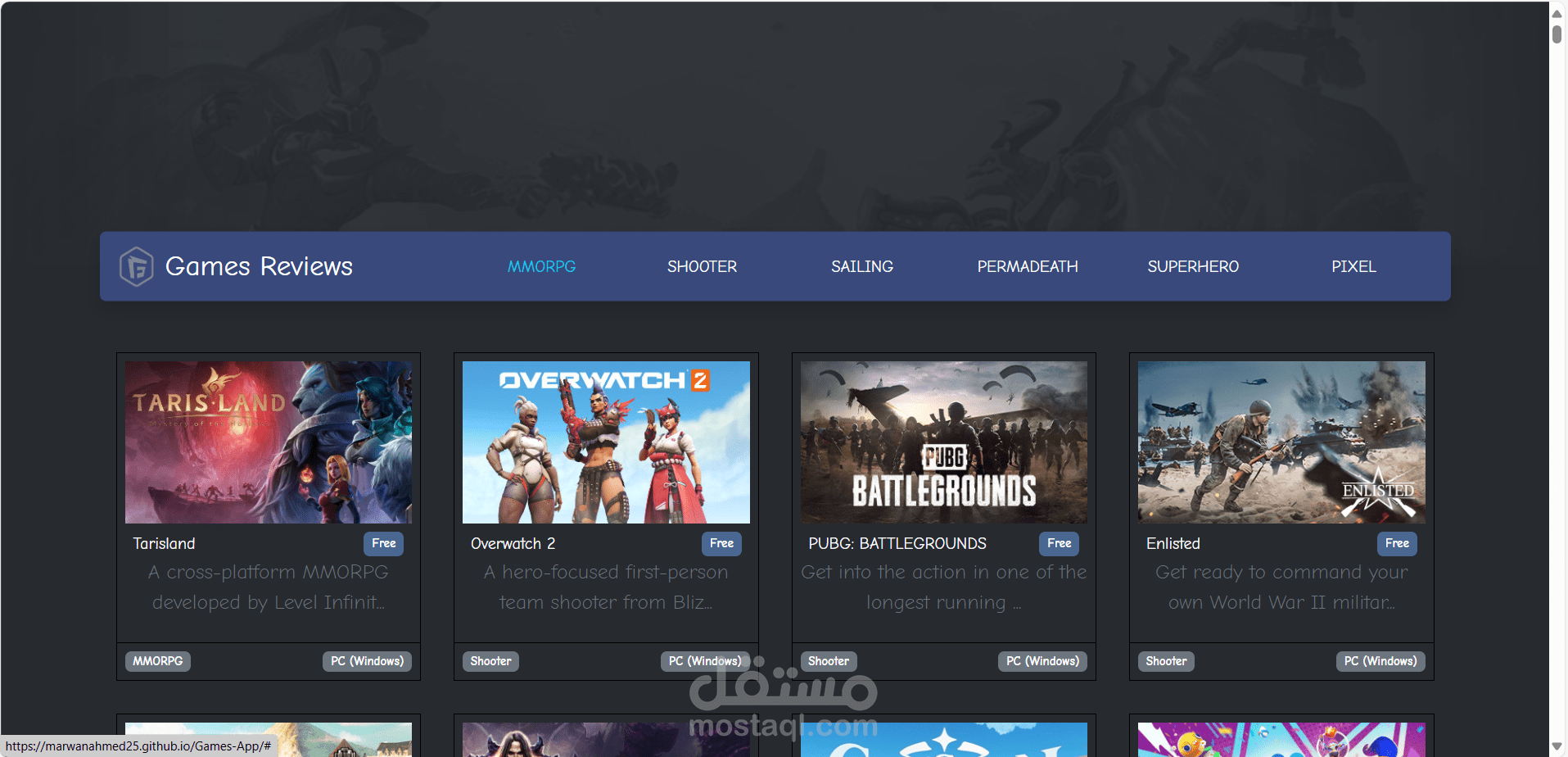Click the page scrollbar down arrow

coord(1557,746)
